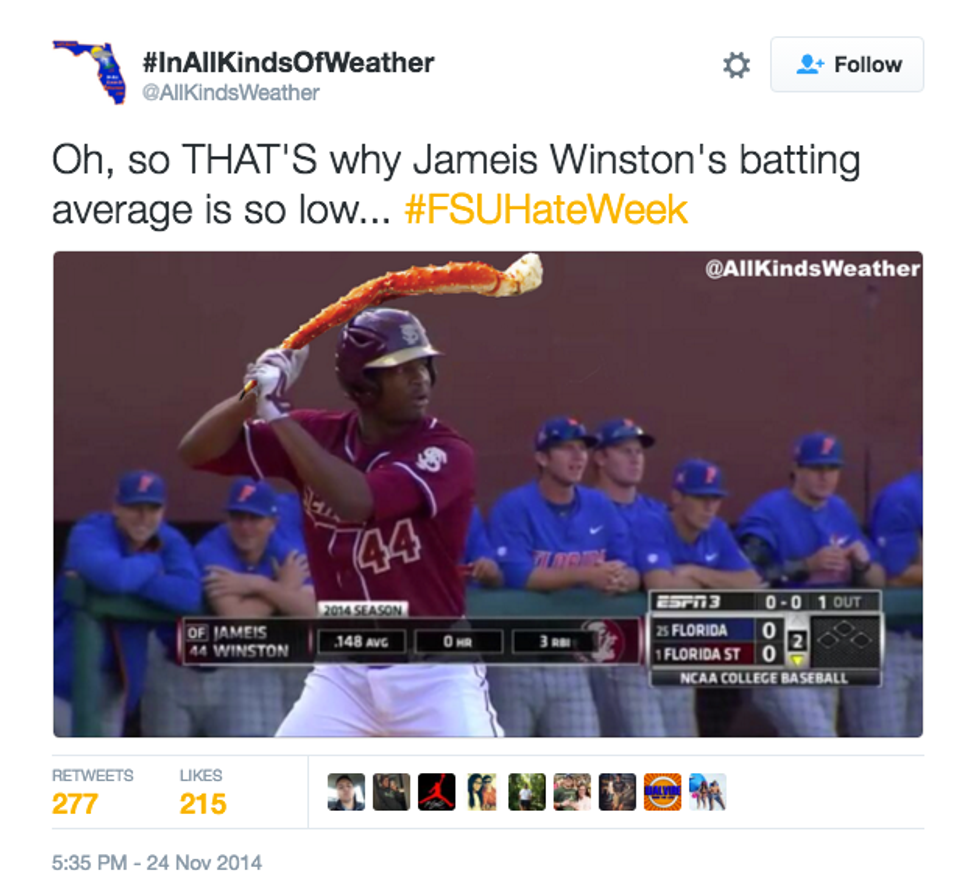Viewport: 980px width, 872px height.
Task: Click the Follow button
Action: (847, 64)
